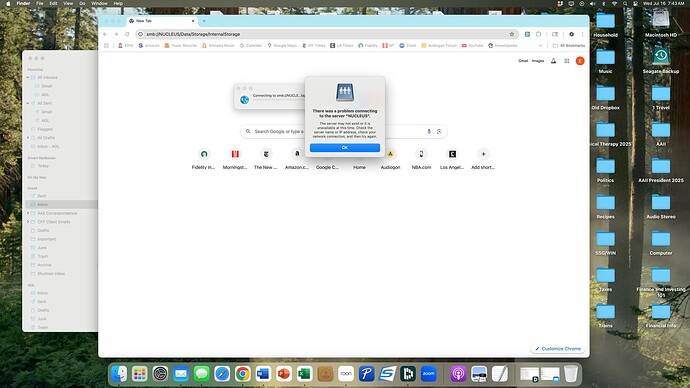Open the View menu in menu bar
This screenshot has height=388, width=690.
click(68, 3)
